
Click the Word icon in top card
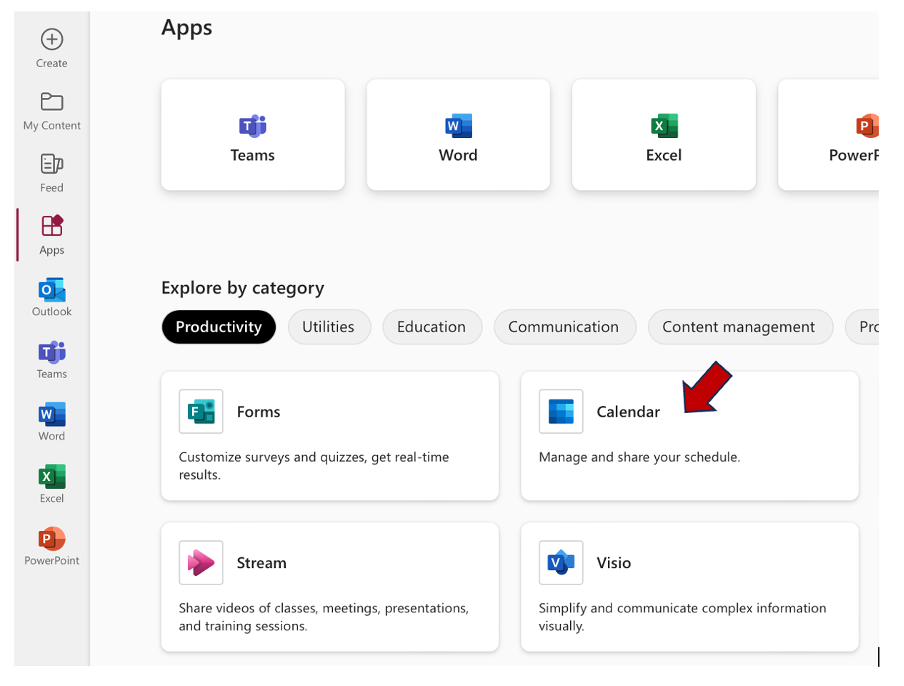[458, 126]
